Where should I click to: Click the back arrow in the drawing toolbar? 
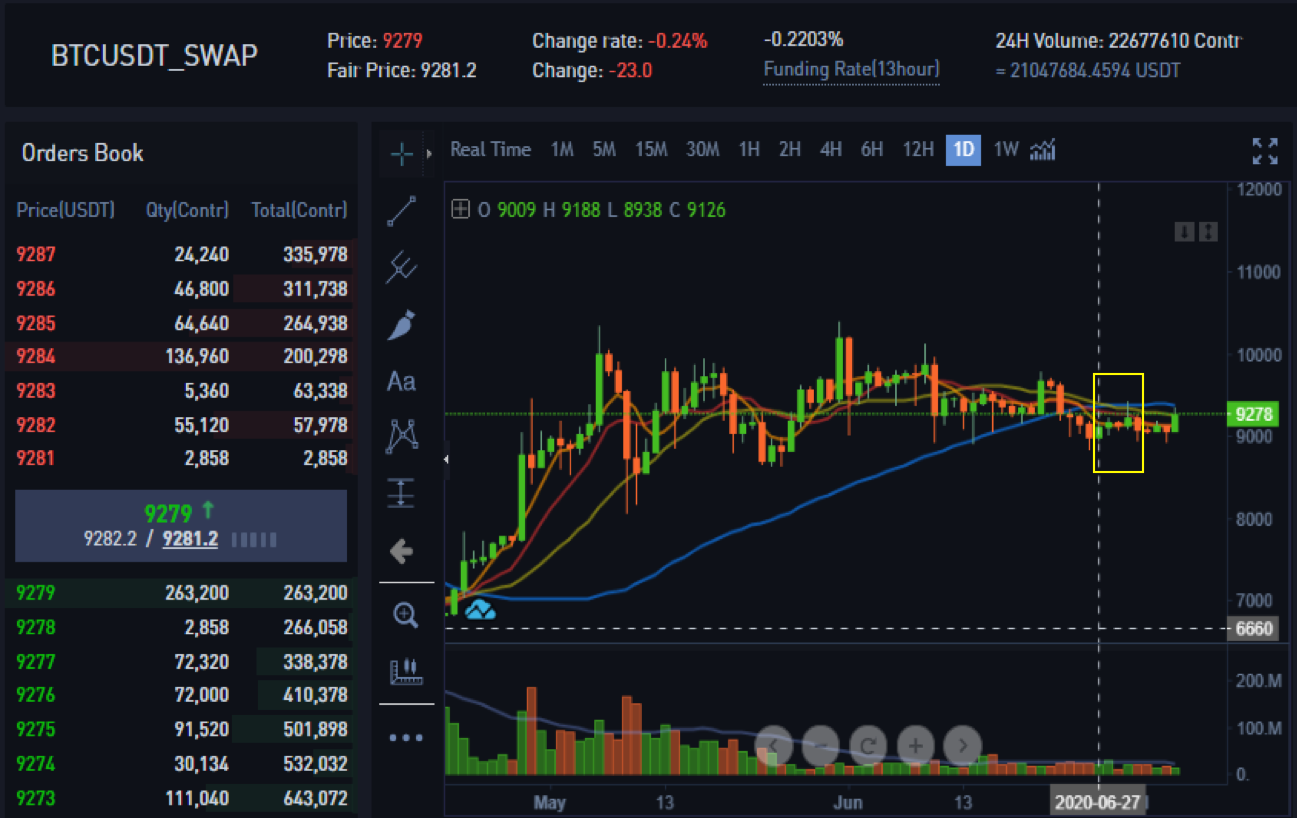(402, 551)
